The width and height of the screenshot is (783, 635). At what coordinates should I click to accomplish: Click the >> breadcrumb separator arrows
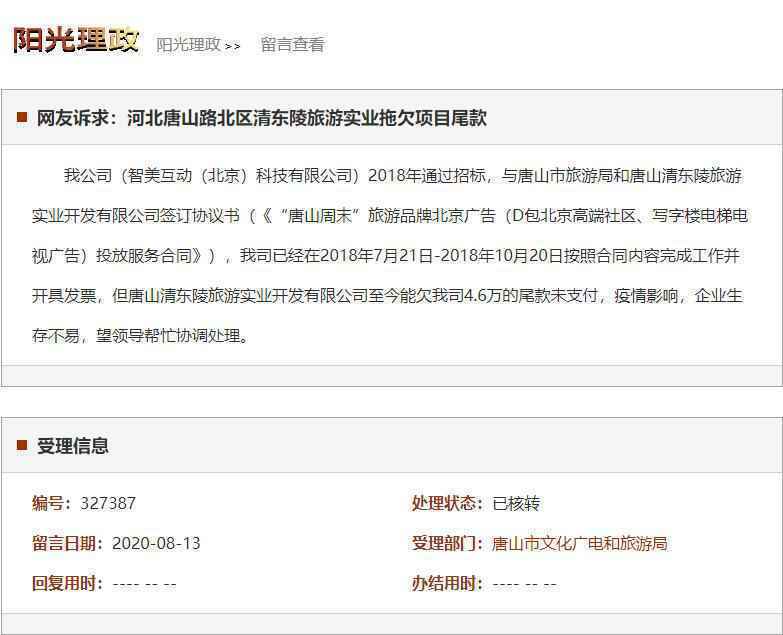pyautogui.click(x=232, y=46)
